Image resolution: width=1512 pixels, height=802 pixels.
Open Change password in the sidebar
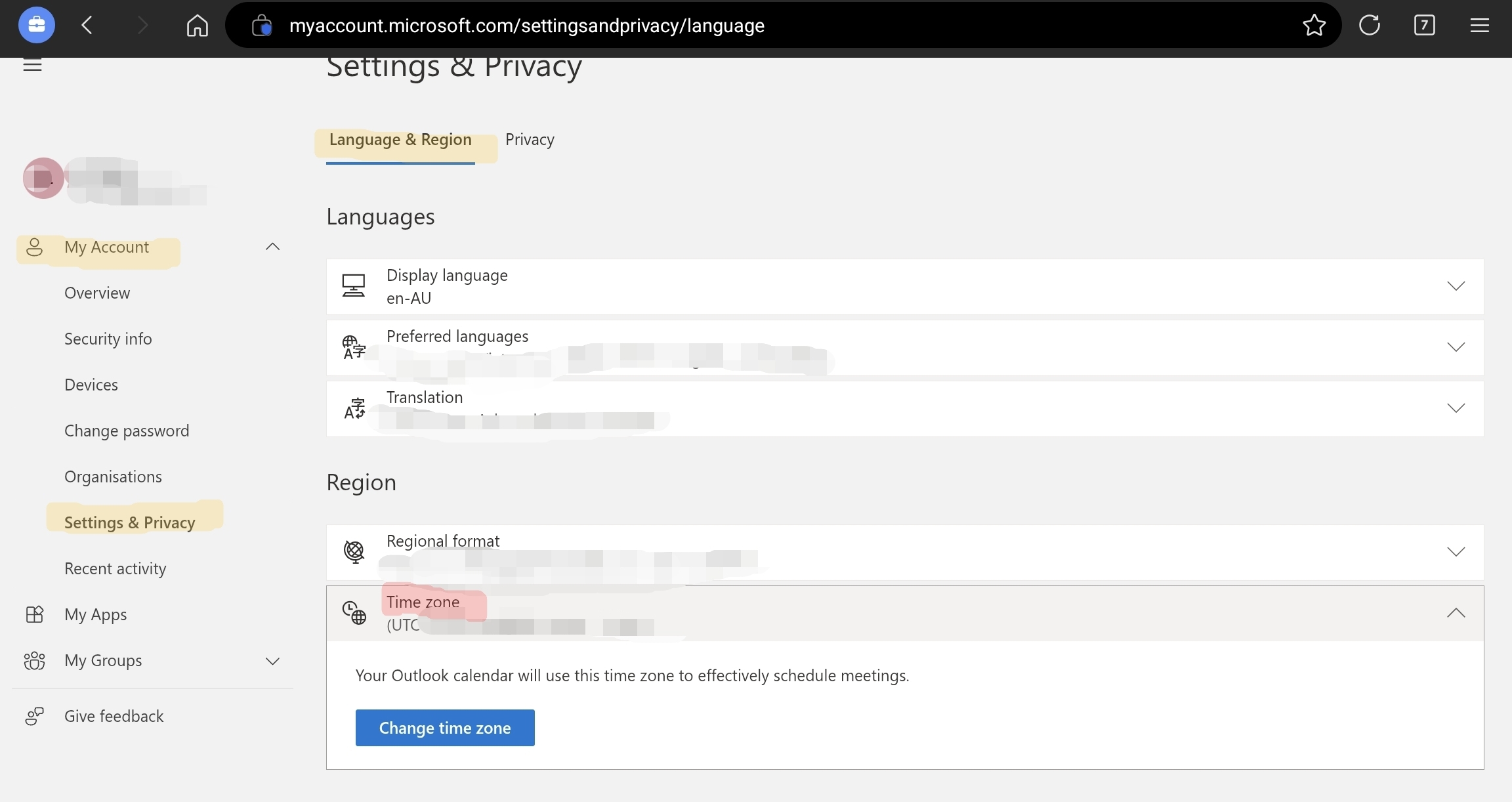click(127, 431)
